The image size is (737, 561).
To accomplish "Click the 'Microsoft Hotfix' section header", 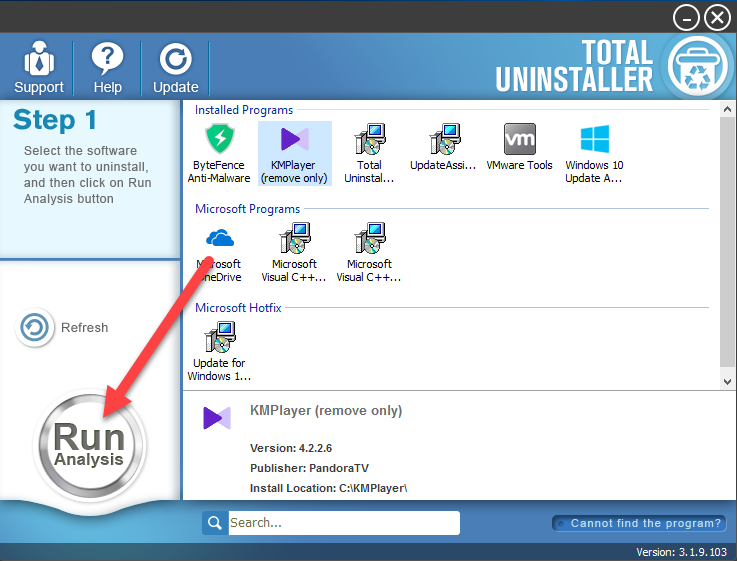I will (x=238, y=308).
